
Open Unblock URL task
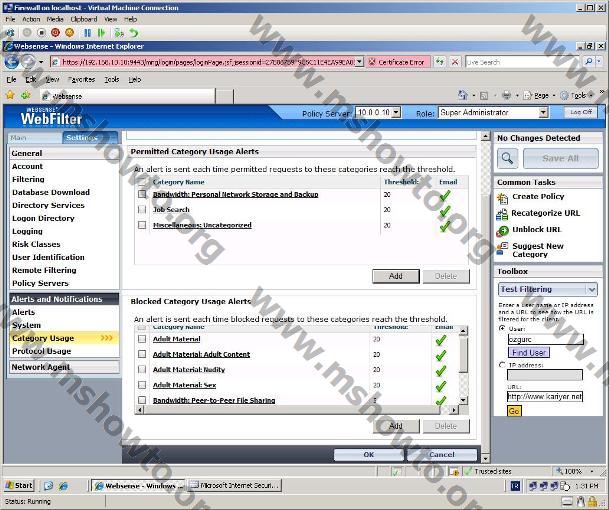(536, 230)
